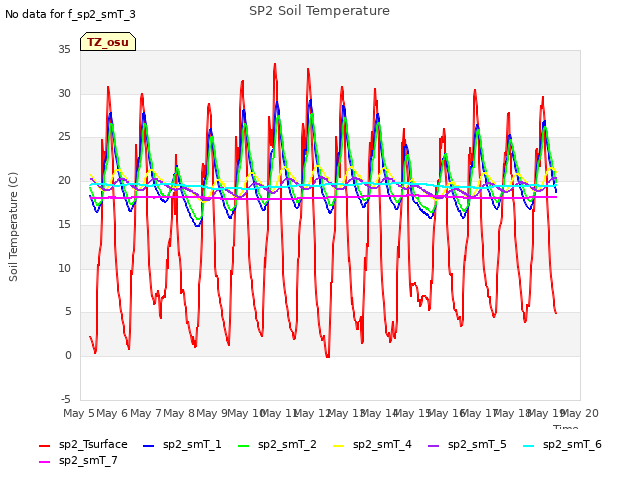Click the TZ_osu annotation label
This screenshot has height=480, width=640.
[108, 42]
